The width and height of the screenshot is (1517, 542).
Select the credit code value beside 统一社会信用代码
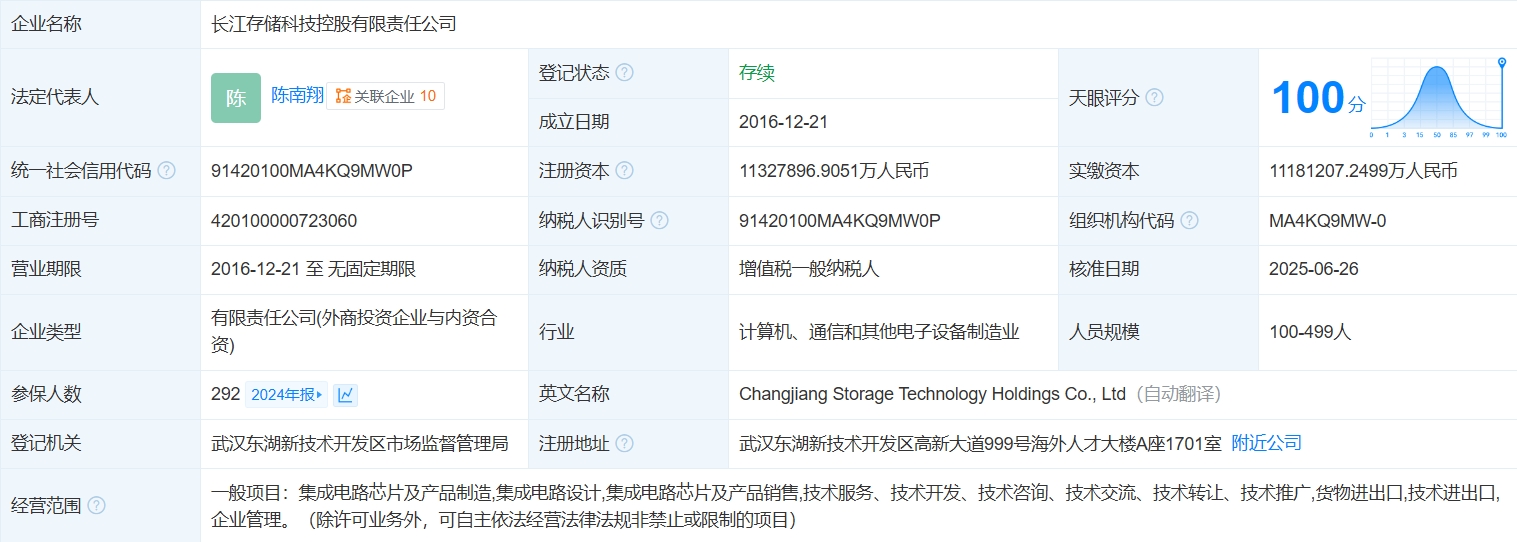312,171
